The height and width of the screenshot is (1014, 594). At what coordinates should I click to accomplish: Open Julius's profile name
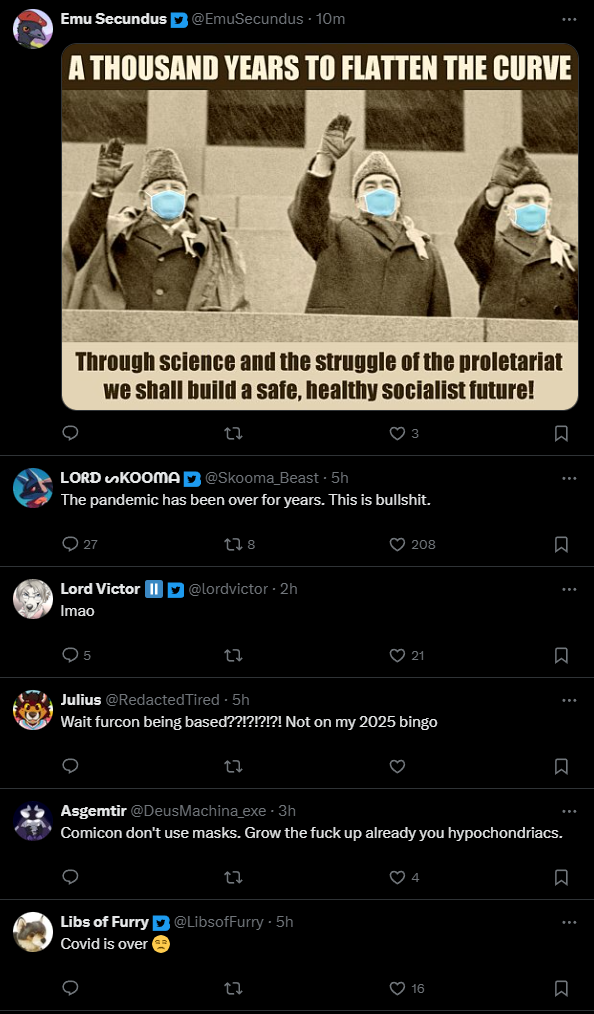(81, 700)
